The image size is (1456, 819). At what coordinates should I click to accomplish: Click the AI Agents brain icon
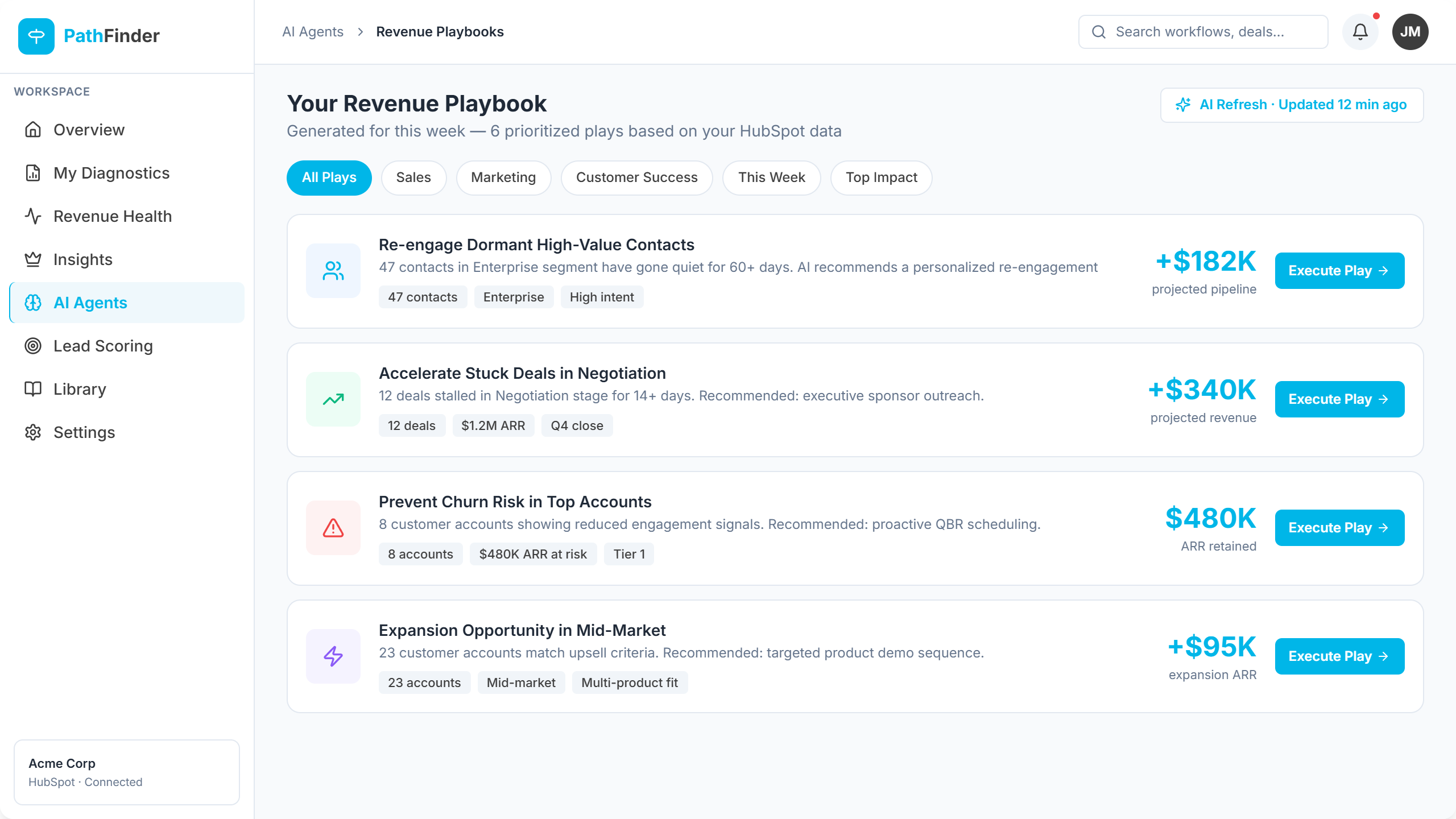click(x=33, y=303)
